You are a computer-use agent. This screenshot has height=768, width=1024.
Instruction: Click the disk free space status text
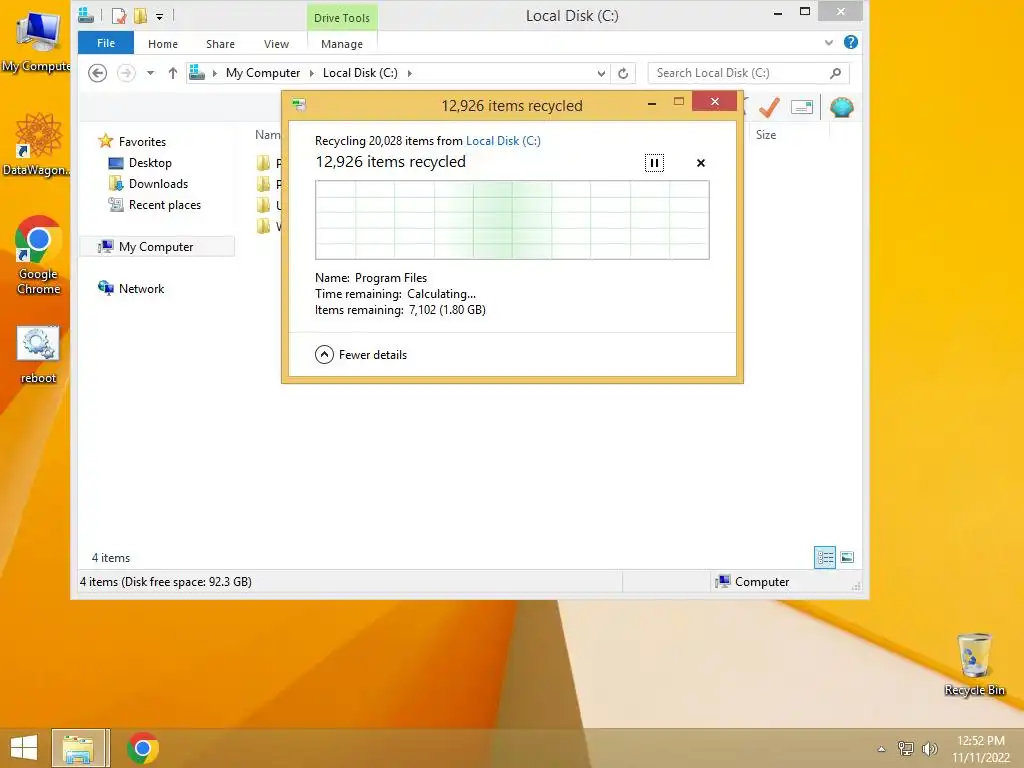pyautogui.click(x=166, y=581)
